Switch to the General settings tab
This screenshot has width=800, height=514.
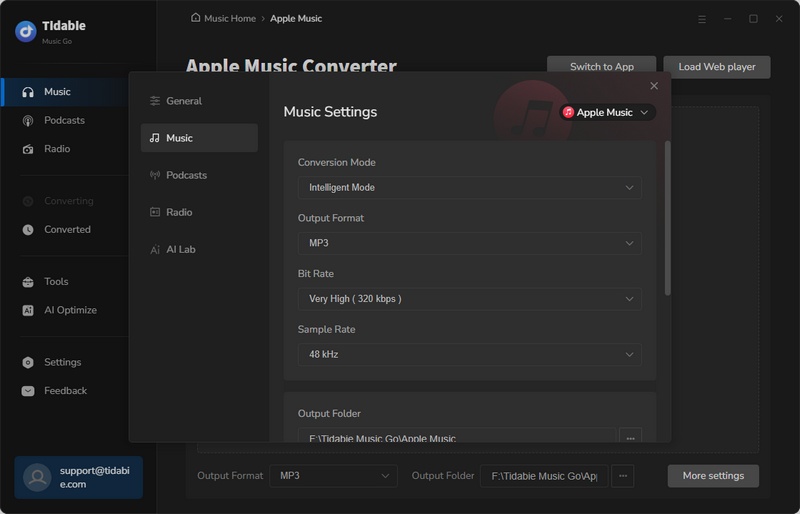pos(183,101)
